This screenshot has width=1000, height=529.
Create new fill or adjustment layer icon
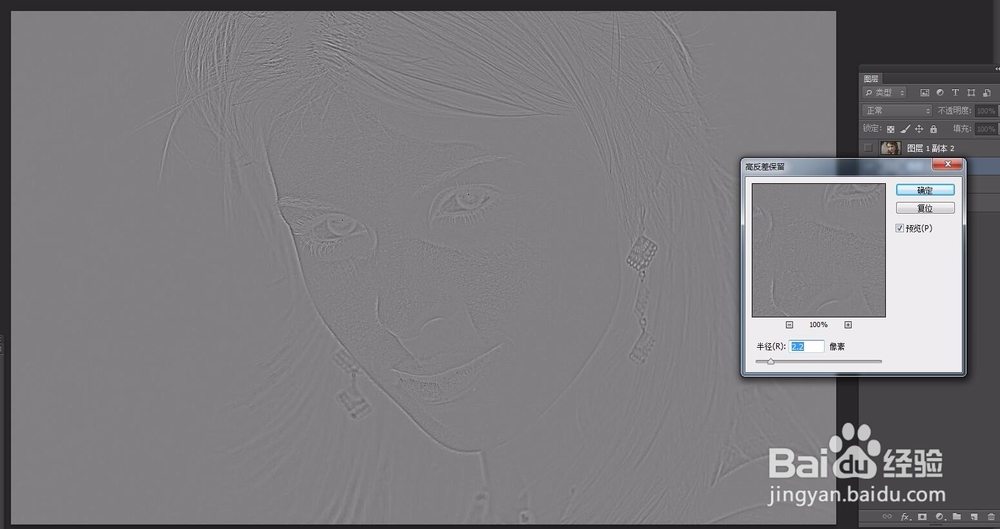click(939, 517)
